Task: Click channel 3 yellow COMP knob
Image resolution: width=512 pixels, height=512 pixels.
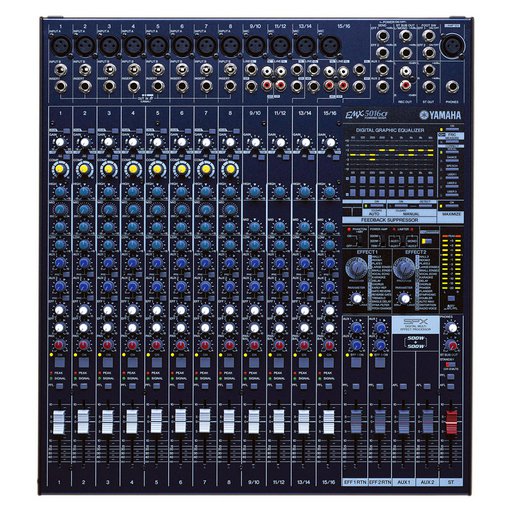Action: coord(108,169)
